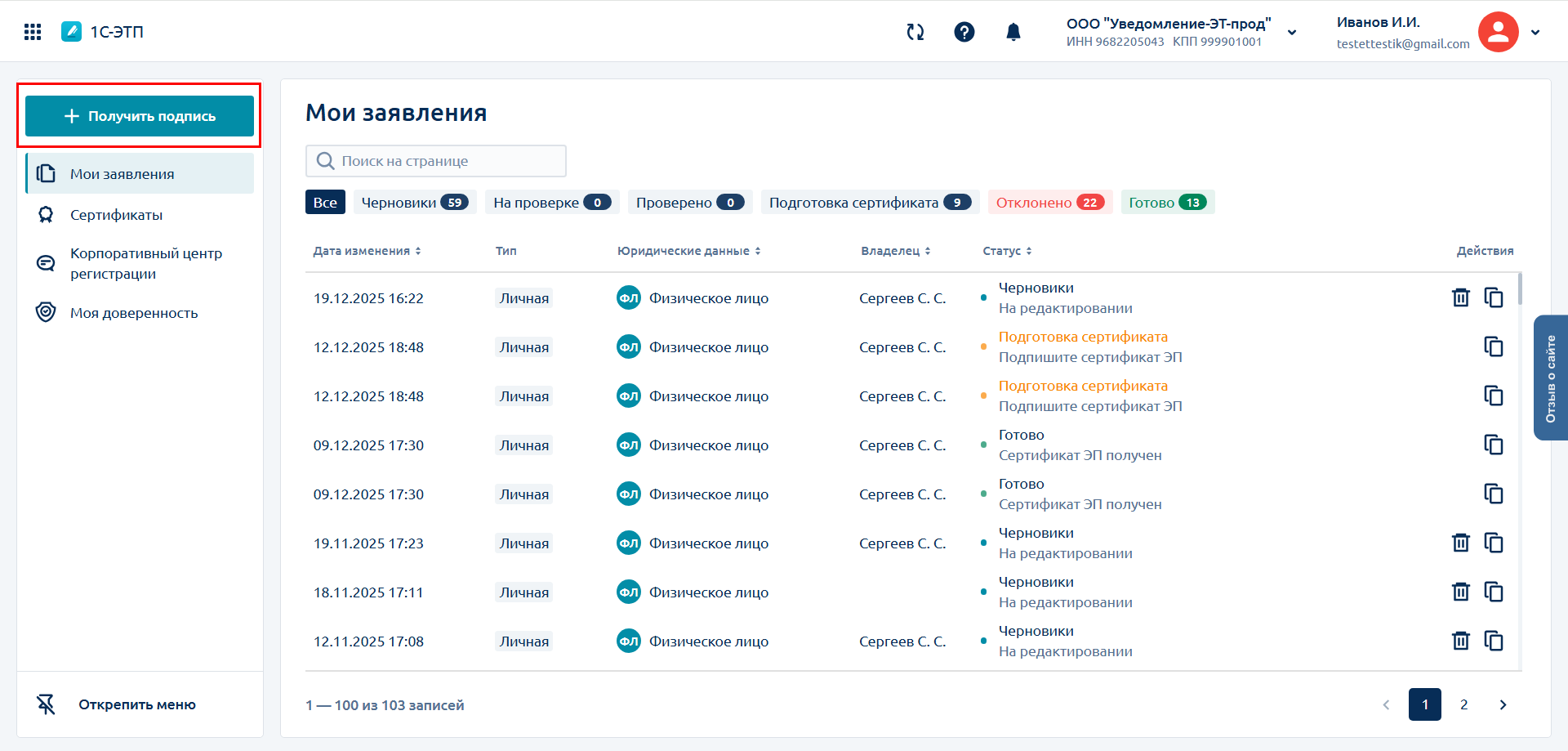Copy the 09.12.2025 application in first Готово row
This screenshot has height=751, width=1568.
click(x=1493, y=445)
